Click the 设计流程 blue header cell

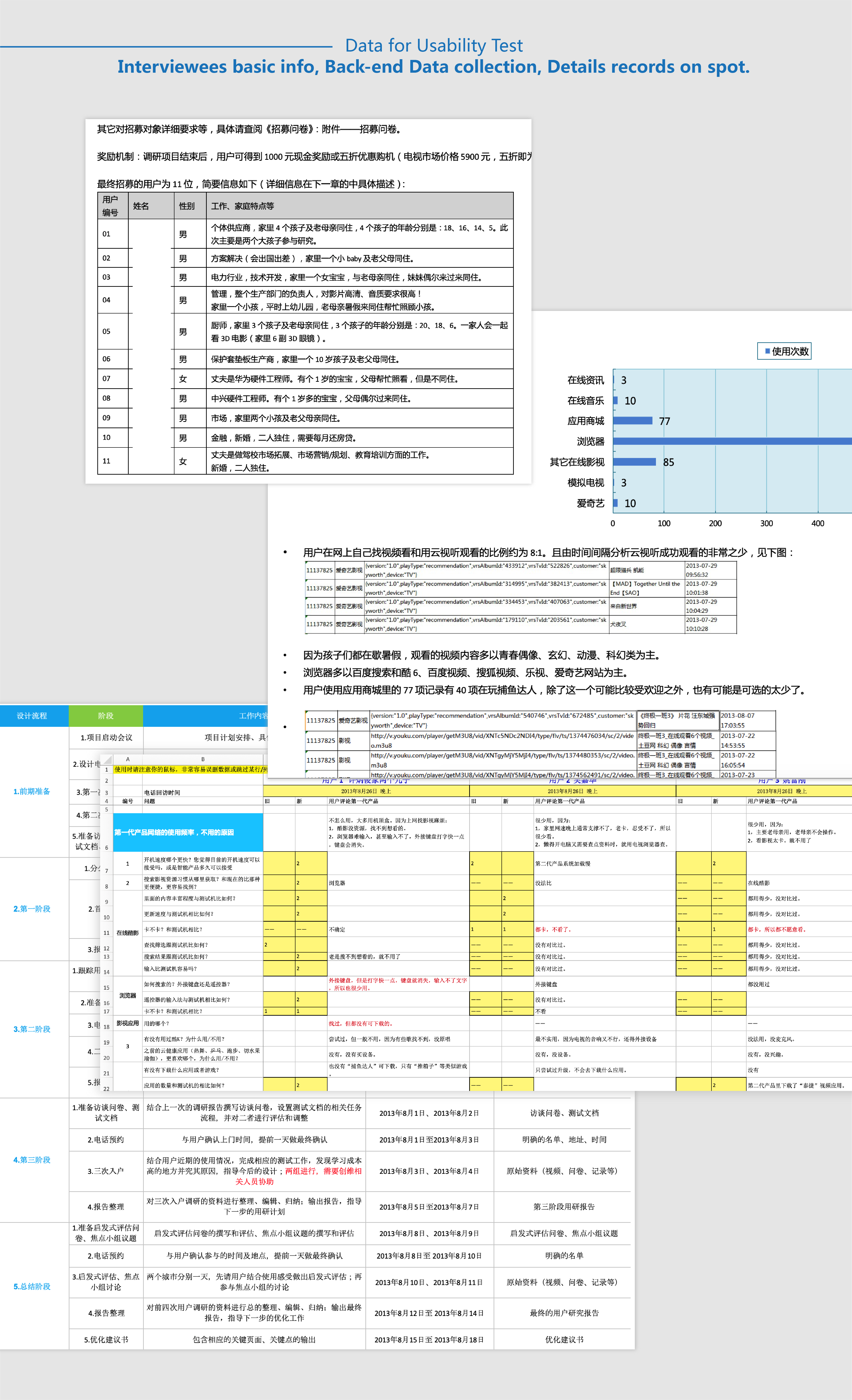34,716
